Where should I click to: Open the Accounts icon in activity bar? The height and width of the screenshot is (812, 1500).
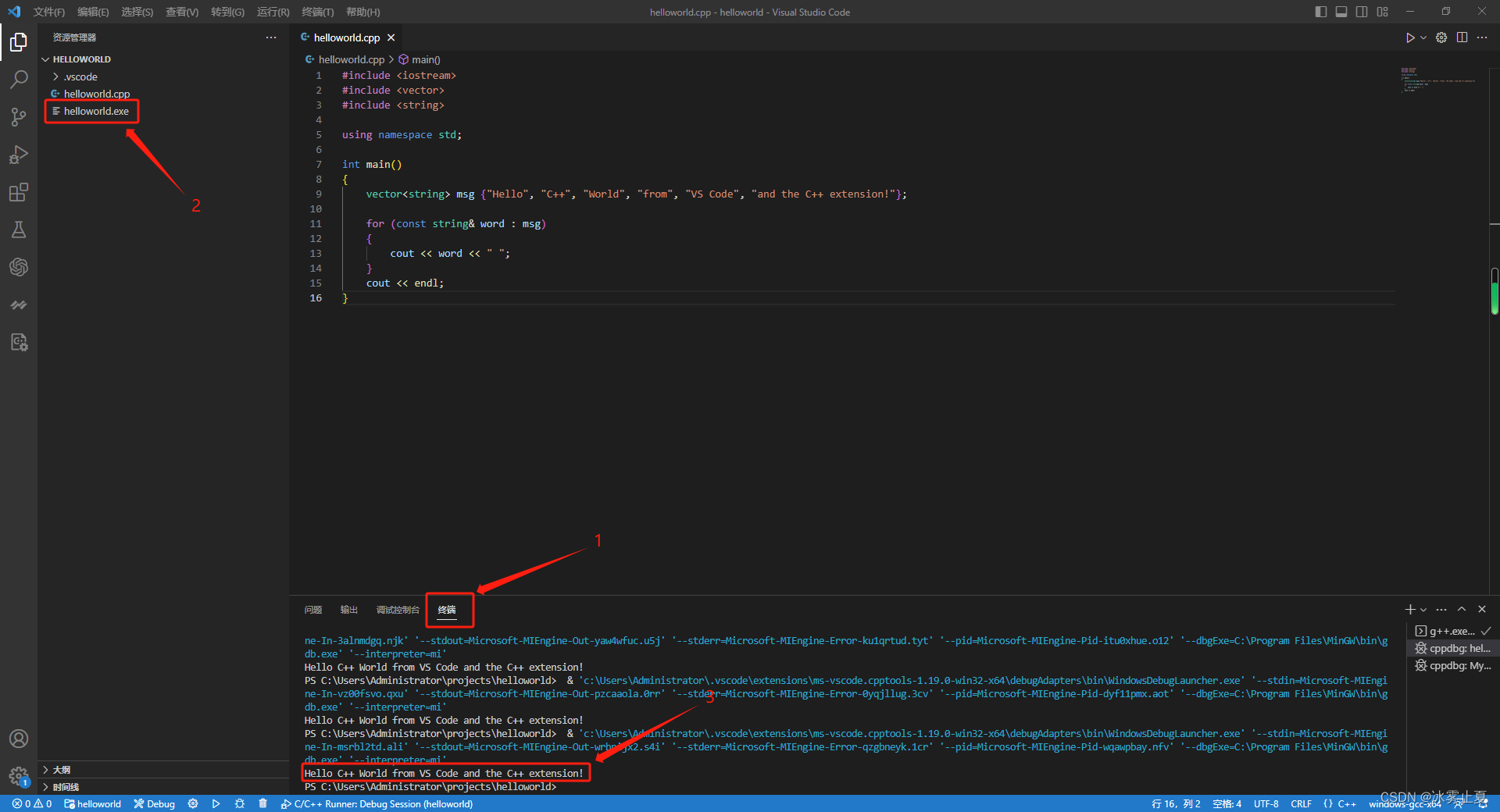pyautogui.click(x=19, y=739)
